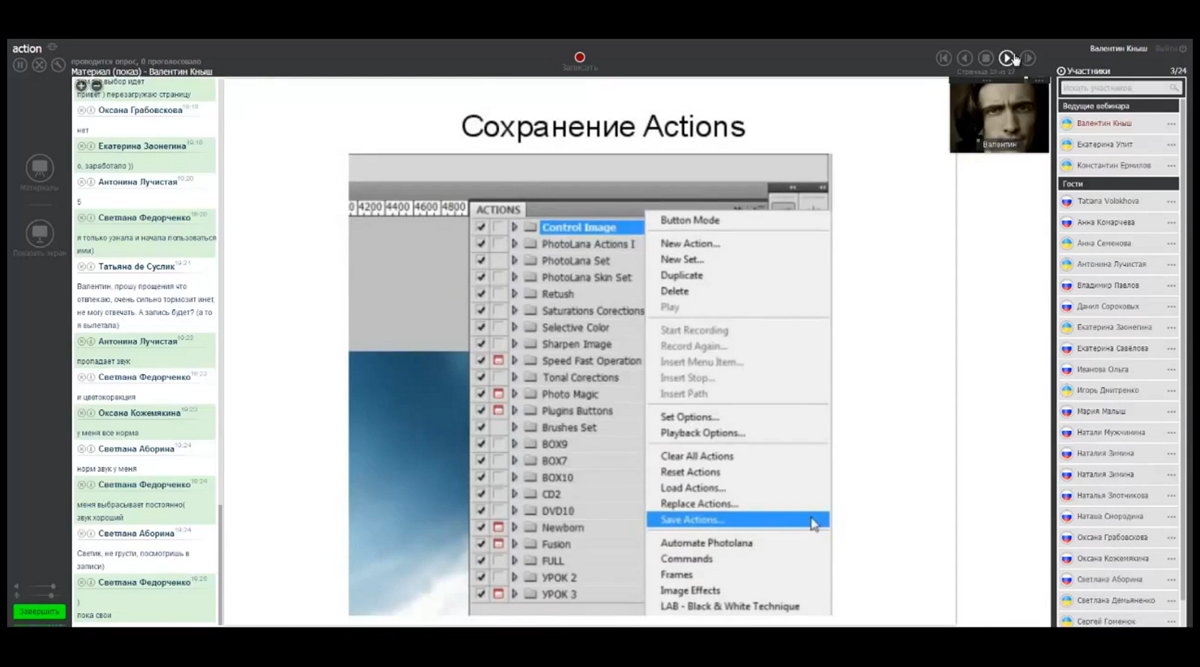The width and height of the screenshot is (1200, 667).
Task: Pause the webinar with the pause icon
Action: click(x=20, y=64)
